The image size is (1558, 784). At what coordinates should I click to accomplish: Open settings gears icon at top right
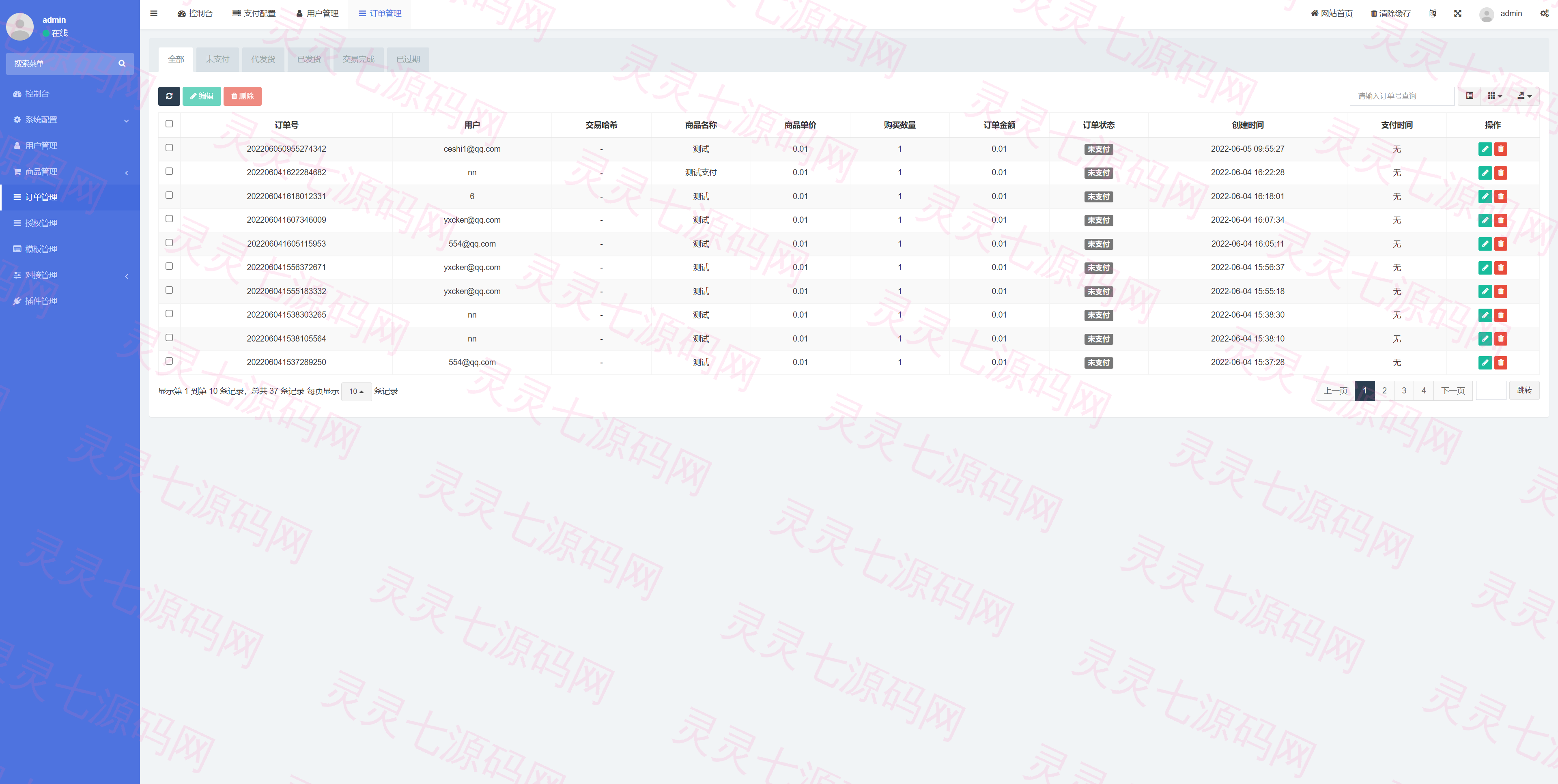[1544, 13]
